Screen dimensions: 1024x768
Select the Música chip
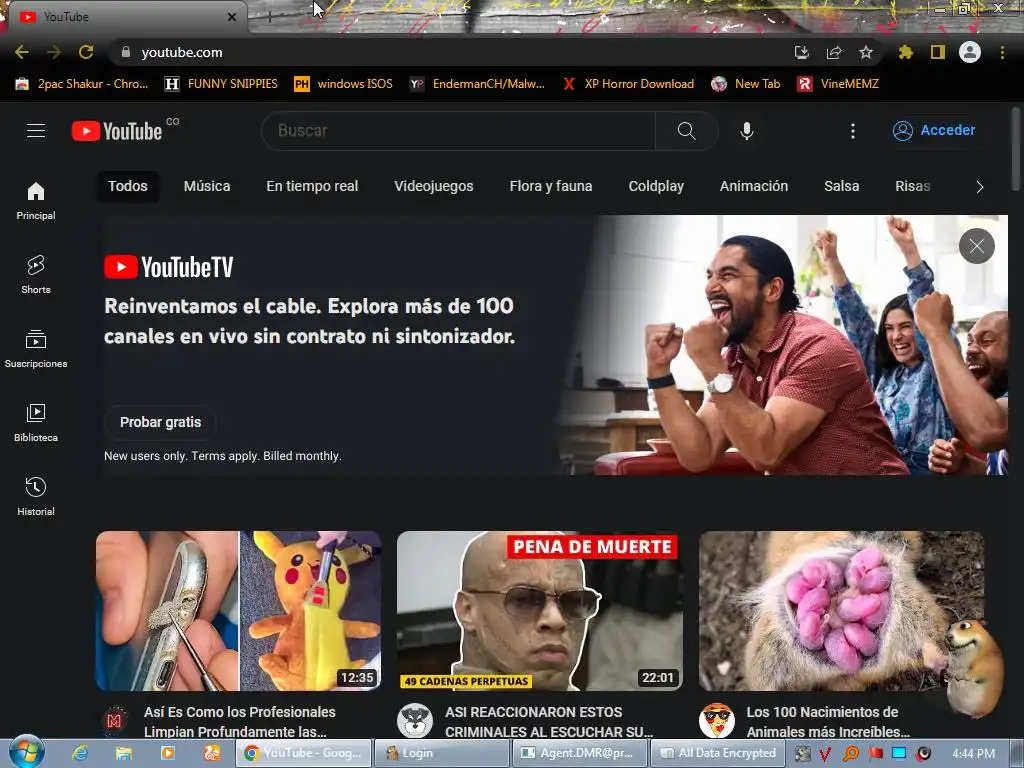pos(207,186)
